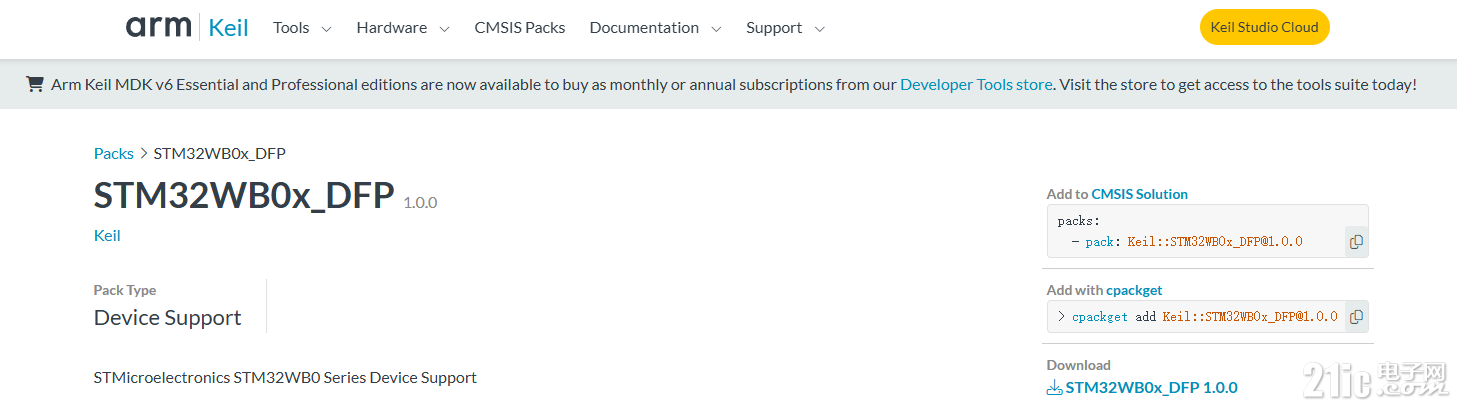
Task: Click the shopping cart icon in banner
Action: coord(35,84)
